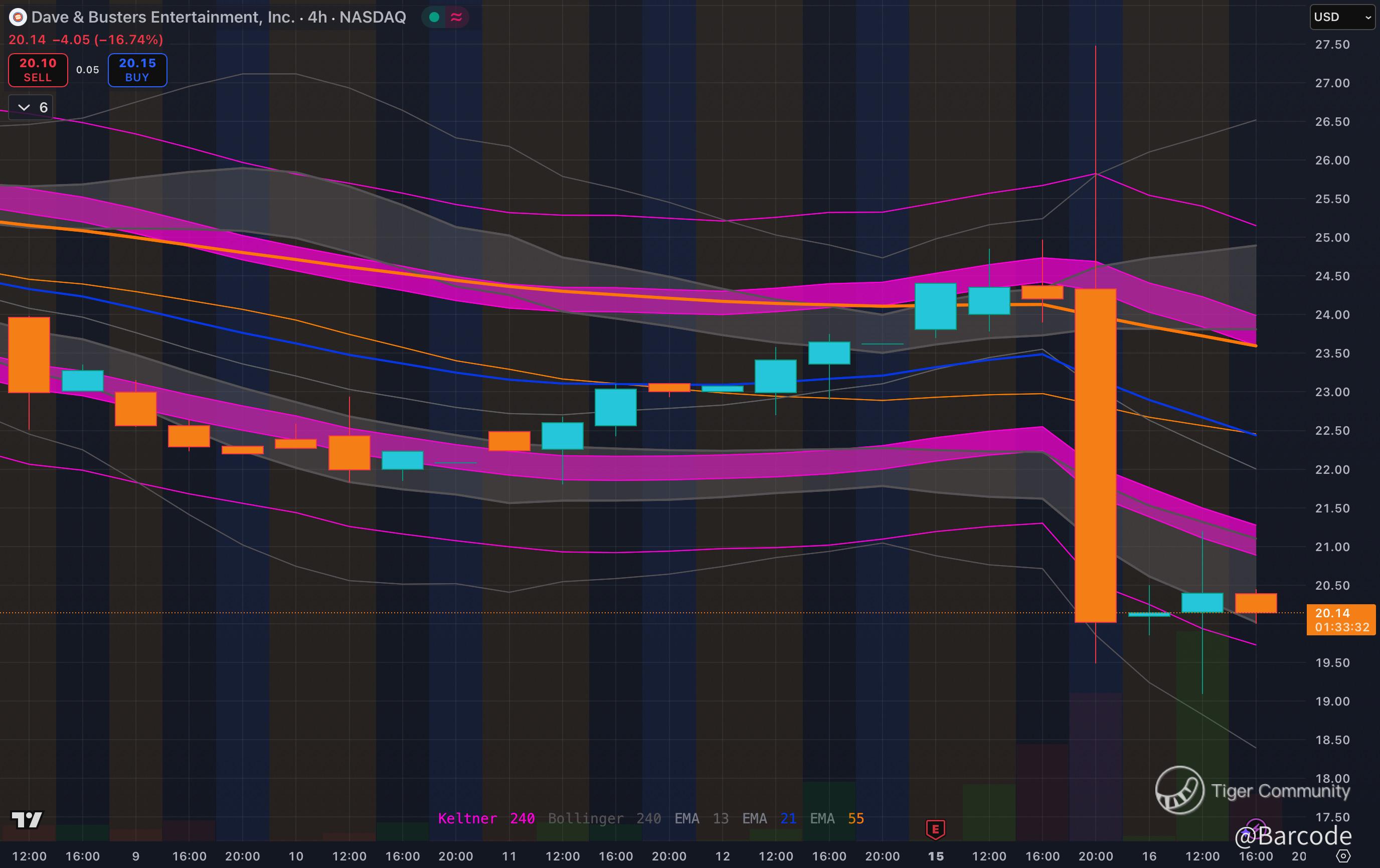The image size is (1380, 868).
Task: Click the Bollinger 240 indicator label
Action: click(x=604, y=818)
